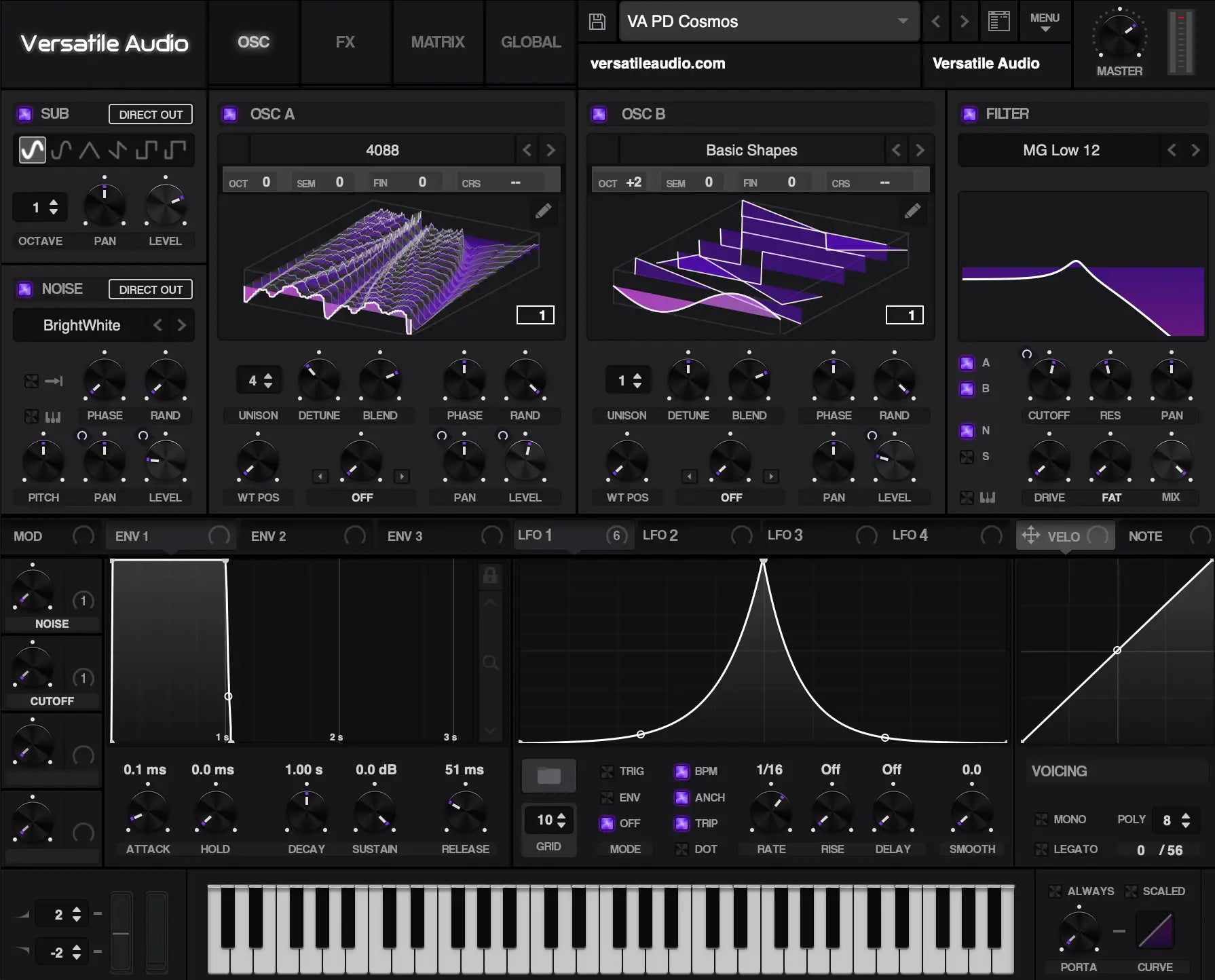Switch to the MATRIX tab
Viewport: 1215px width, 980px height.
(438, 42)
